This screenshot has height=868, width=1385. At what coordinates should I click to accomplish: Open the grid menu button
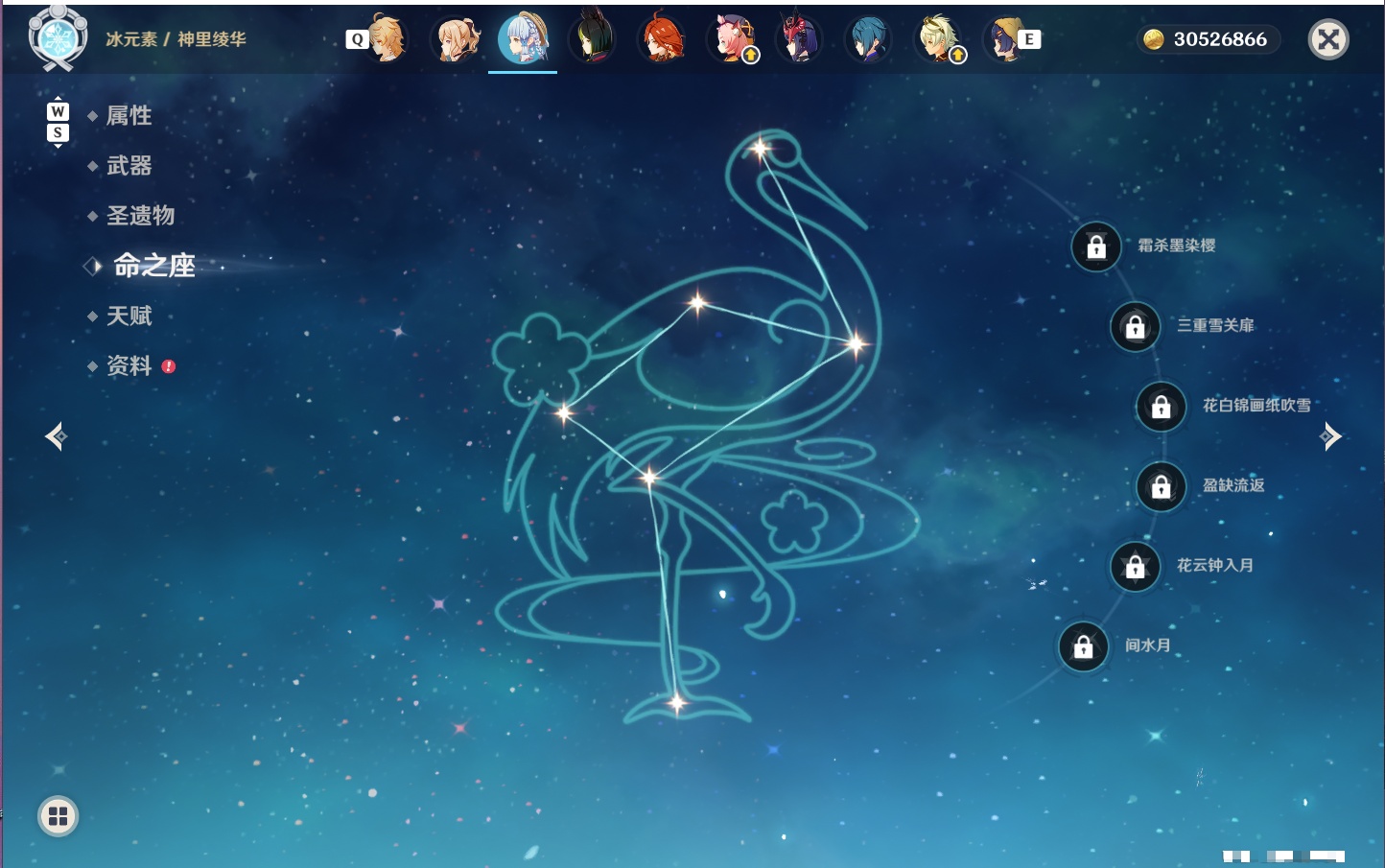point(58,816)
